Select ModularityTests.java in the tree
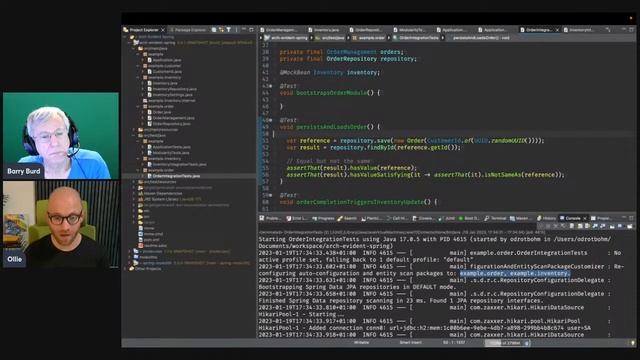Image resolution: width=640 pixels, height=360 pixels. (x=168, y=153)
